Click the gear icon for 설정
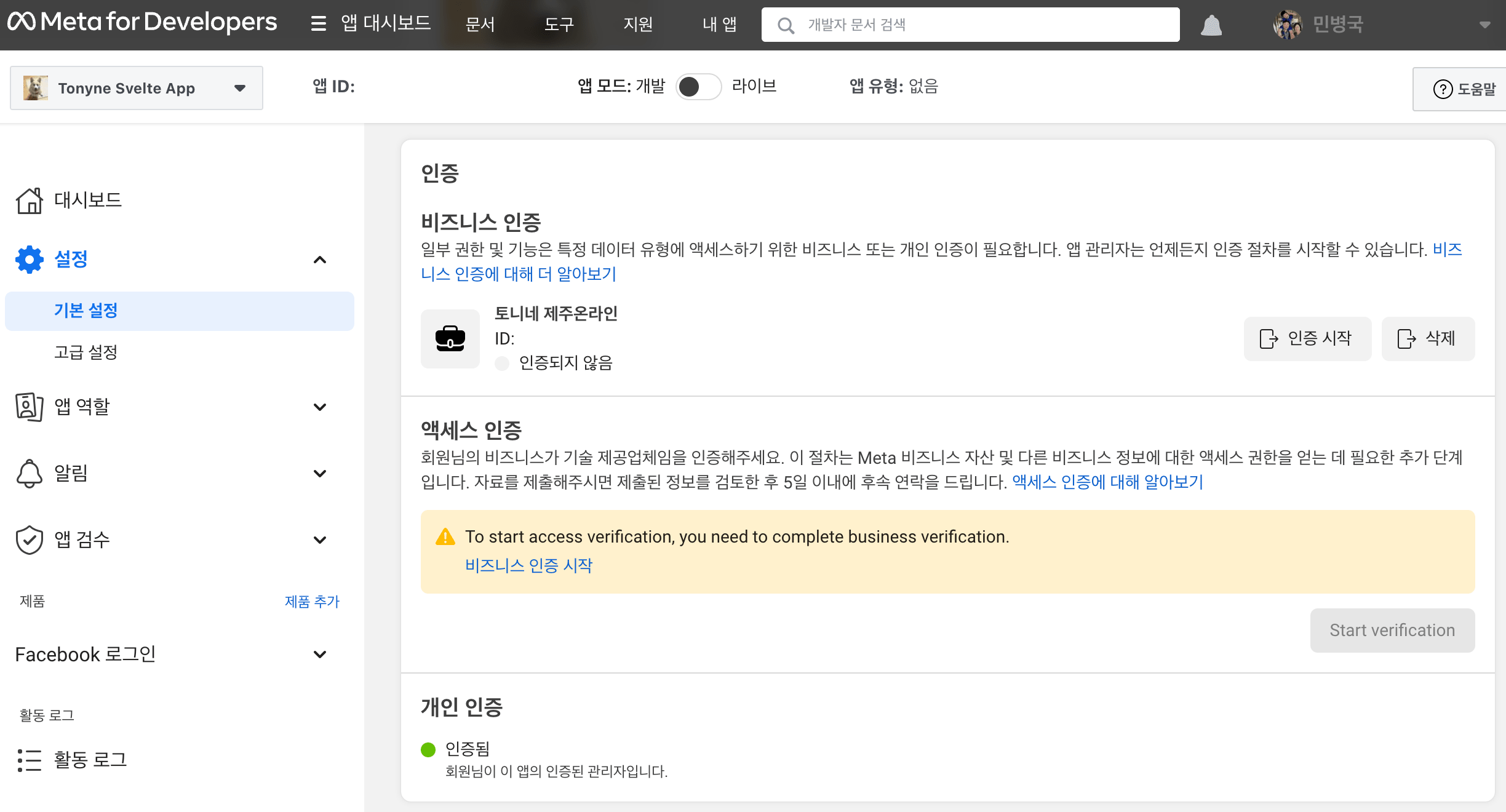Viewport: 1506px width, 812px height. pos(29,260)
